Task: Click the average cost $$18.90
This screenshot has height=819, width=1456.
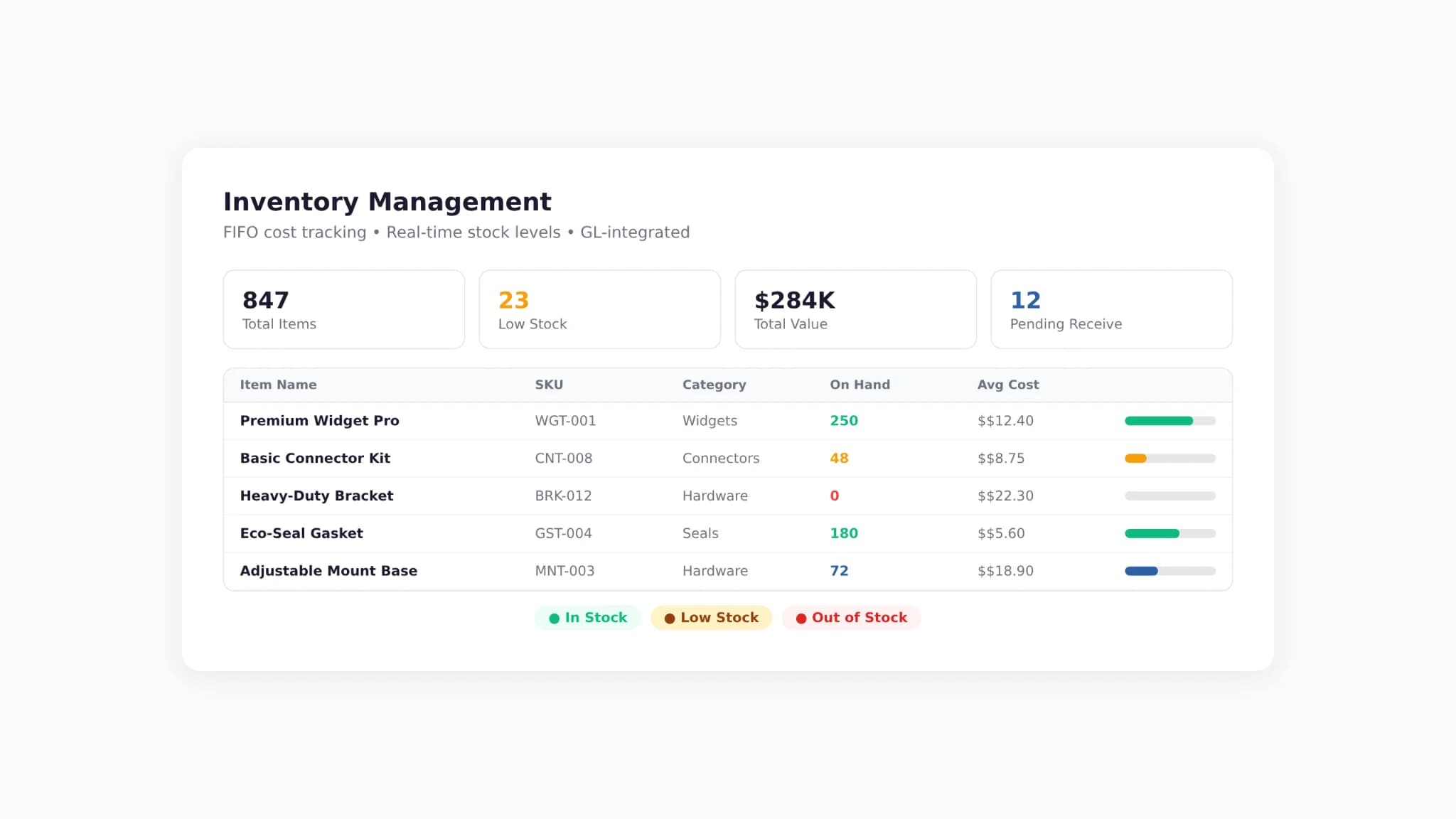Action: [x=1005, y=571]
